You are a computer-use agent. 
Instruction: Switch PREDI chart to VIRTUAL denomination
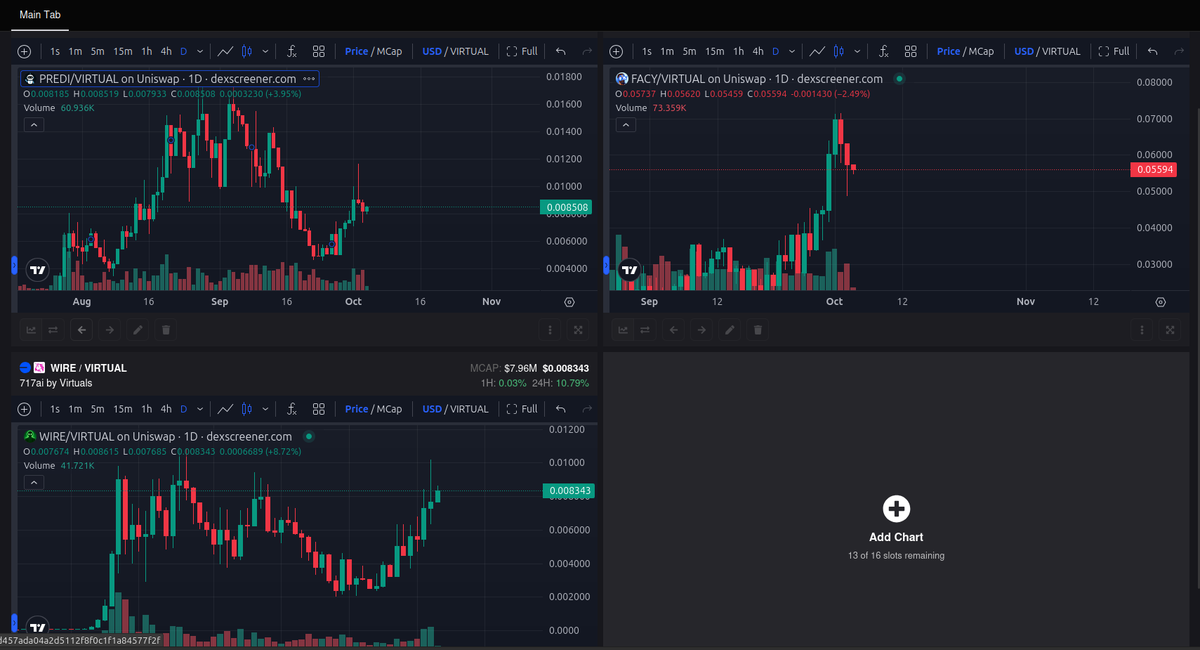[469, 51]
